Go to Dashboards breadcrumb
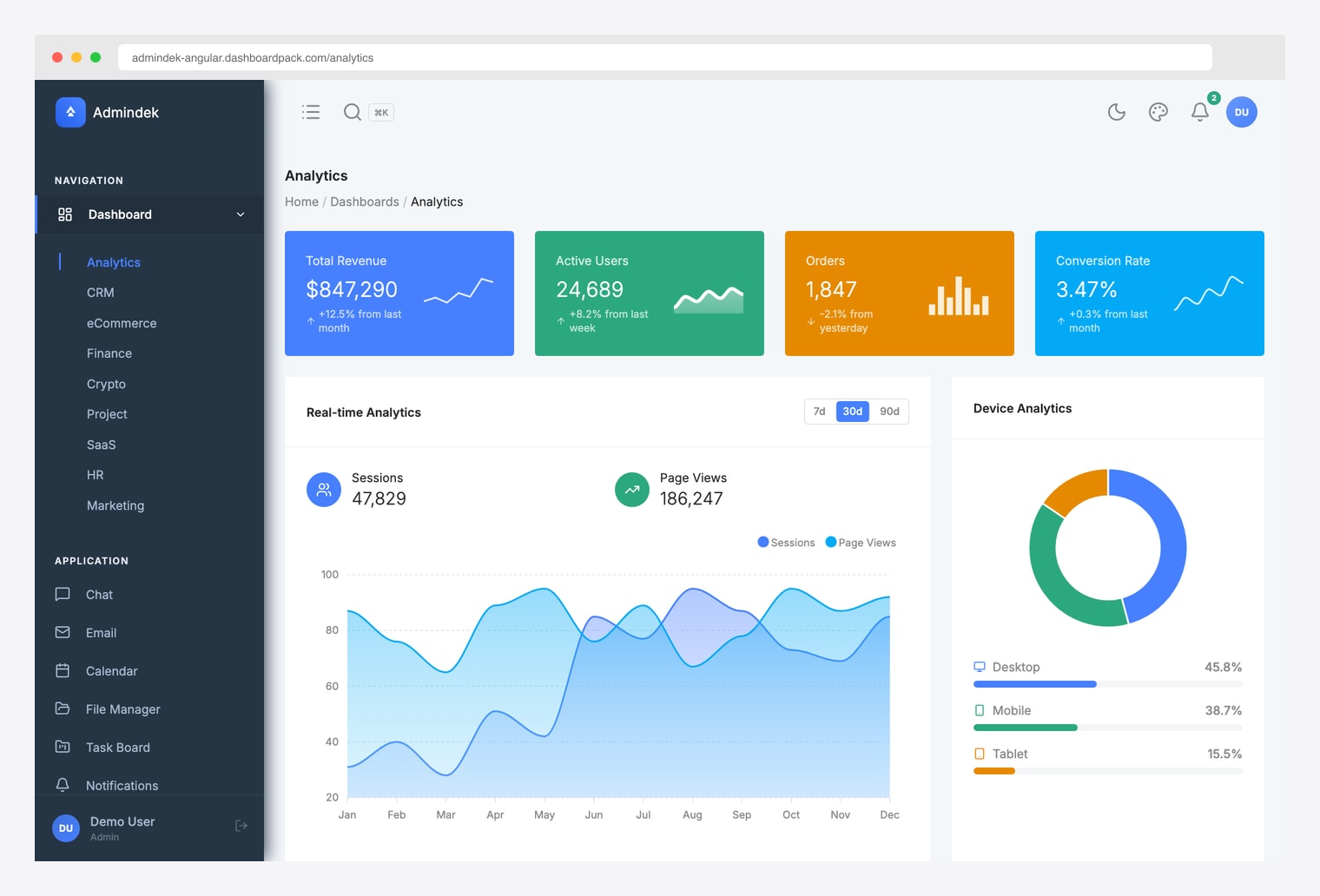 tap(365, 201)
